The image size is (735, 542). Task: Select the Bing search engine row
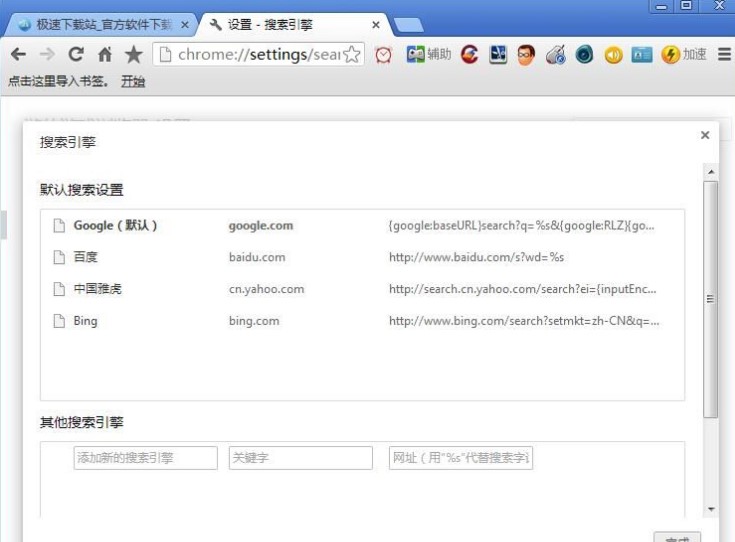coord(362,321)
